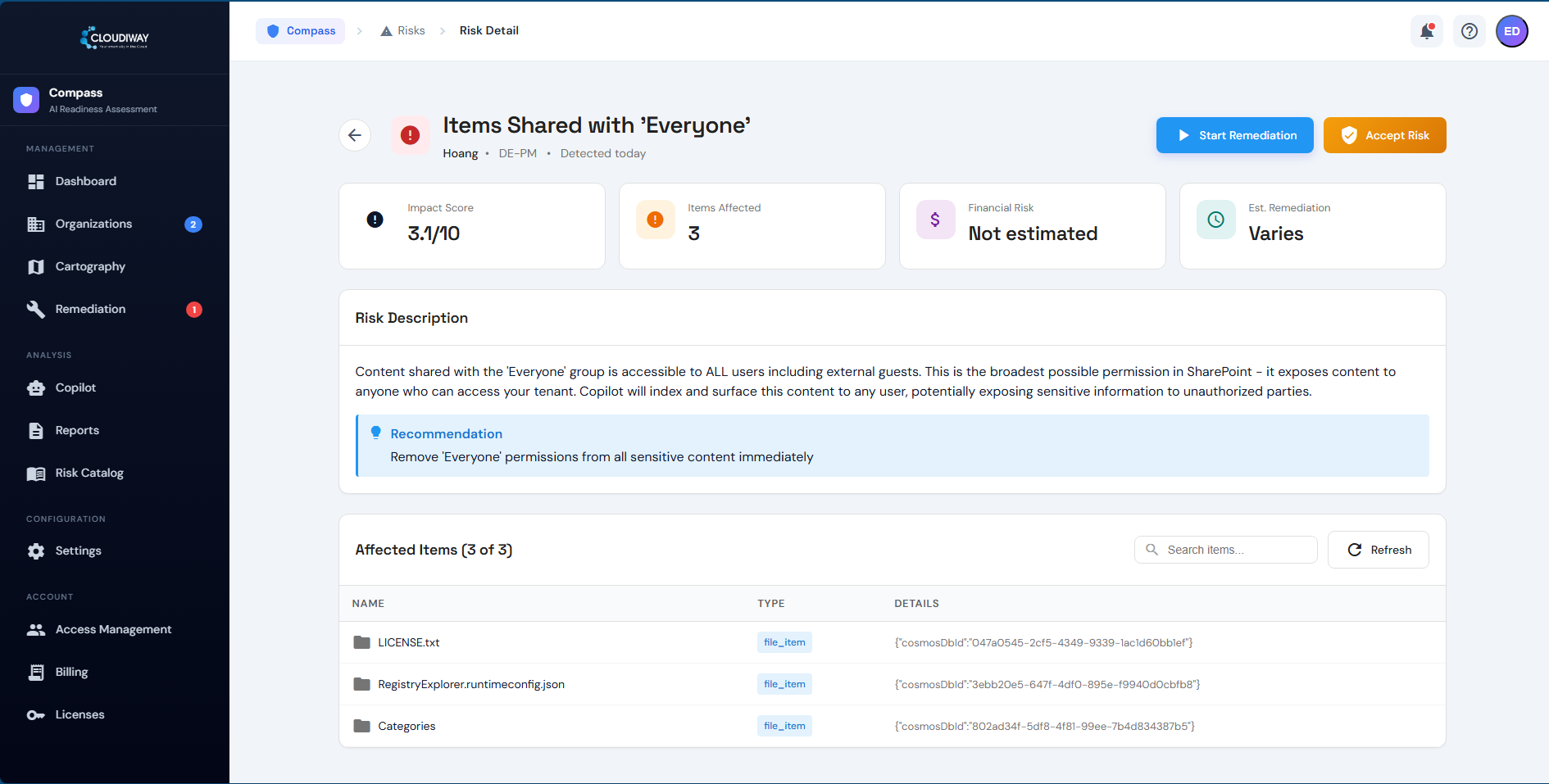Screen dimensions: 1549x784
Task: Click the Copilot robot icon
Action: pos(36,388)
